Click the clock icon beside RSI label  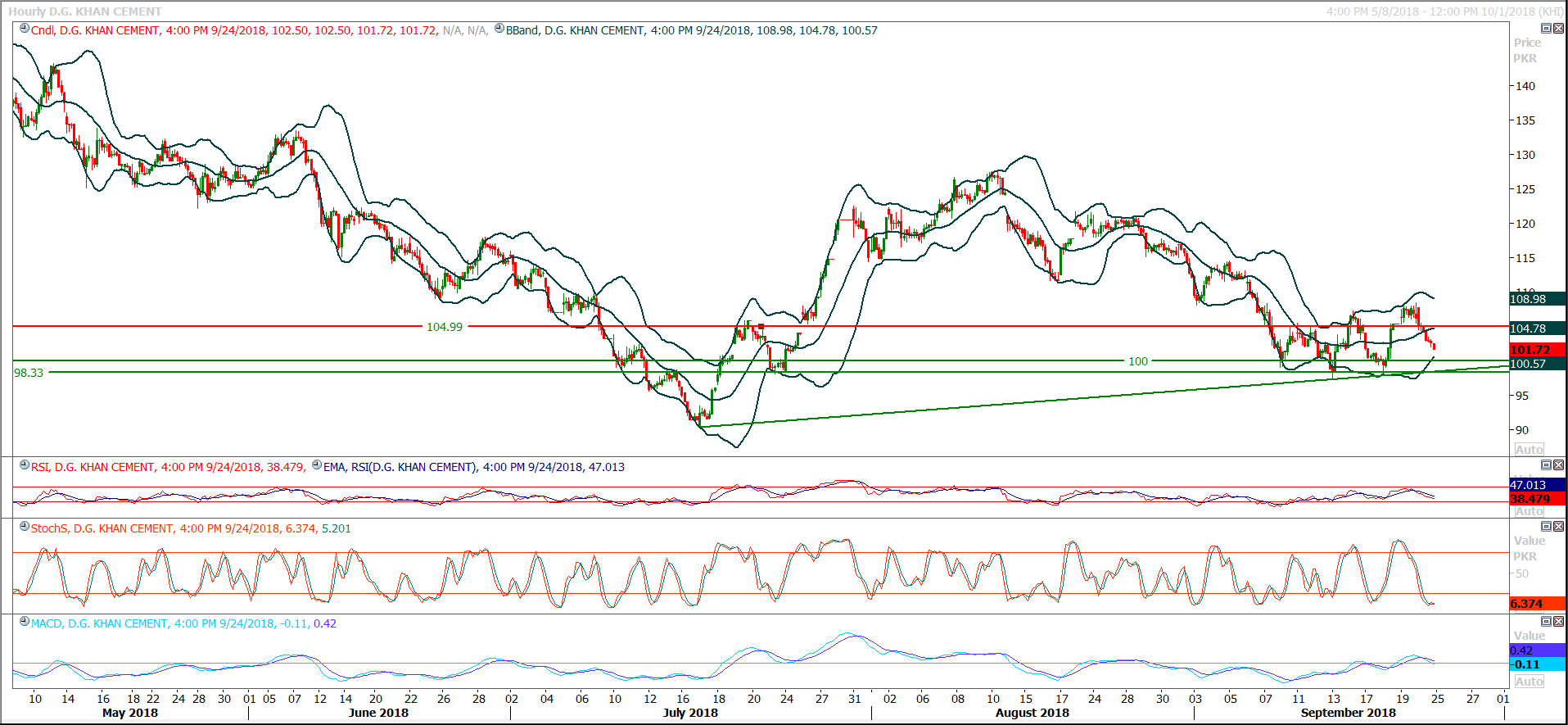coord(25,465)
